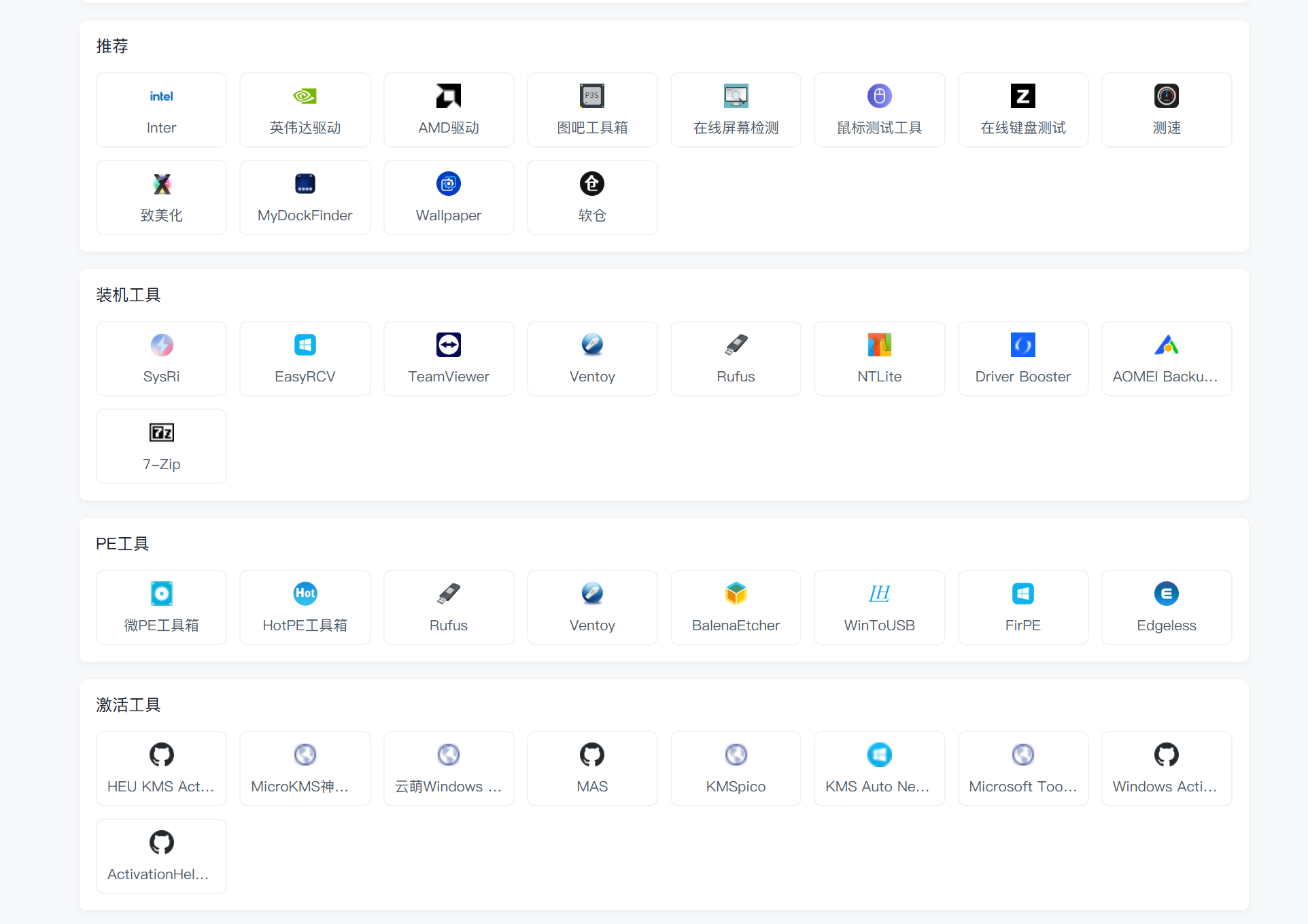The image size is (1308, 924).
Task: Click the 激活工具 section heading
Action: 128,704
